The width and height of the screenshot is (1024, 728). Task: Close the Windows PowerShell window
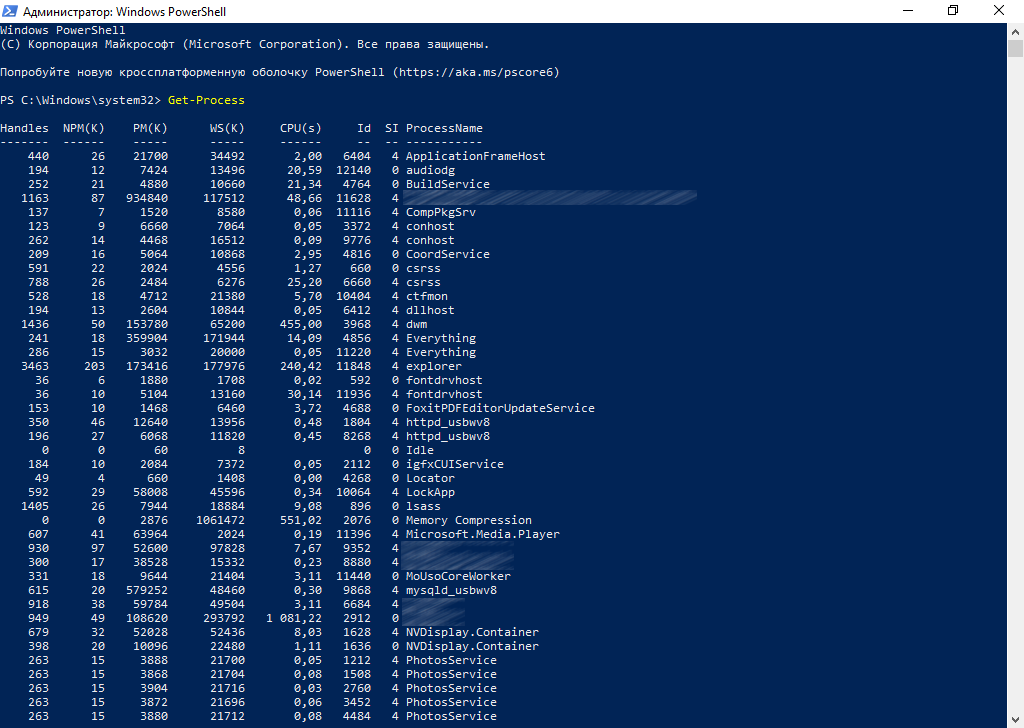(x=999, y=11)
